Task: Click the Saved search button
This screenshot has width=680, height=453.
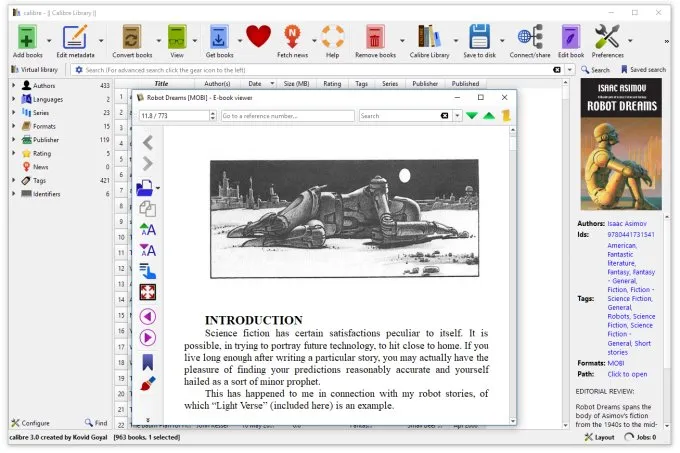Action: (x=643, y=70)
